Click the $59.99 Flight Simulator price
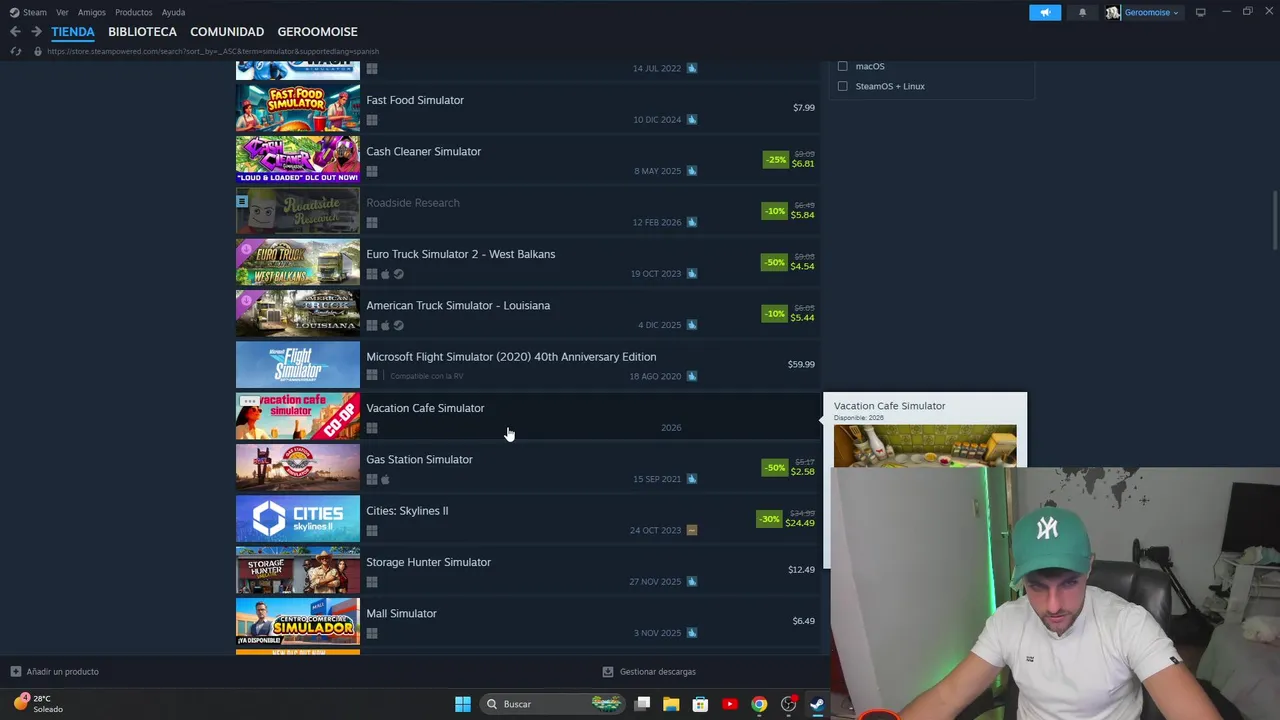This screenshot has width=1280, height=720. 801,364
